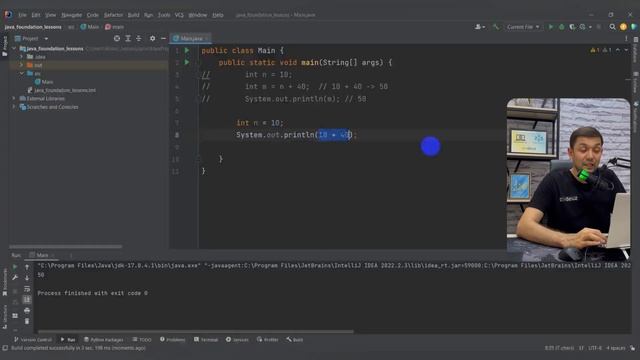Screen dimensions: 640x360
Task: Select the Main.java editor tab
Action: point(191,38)
